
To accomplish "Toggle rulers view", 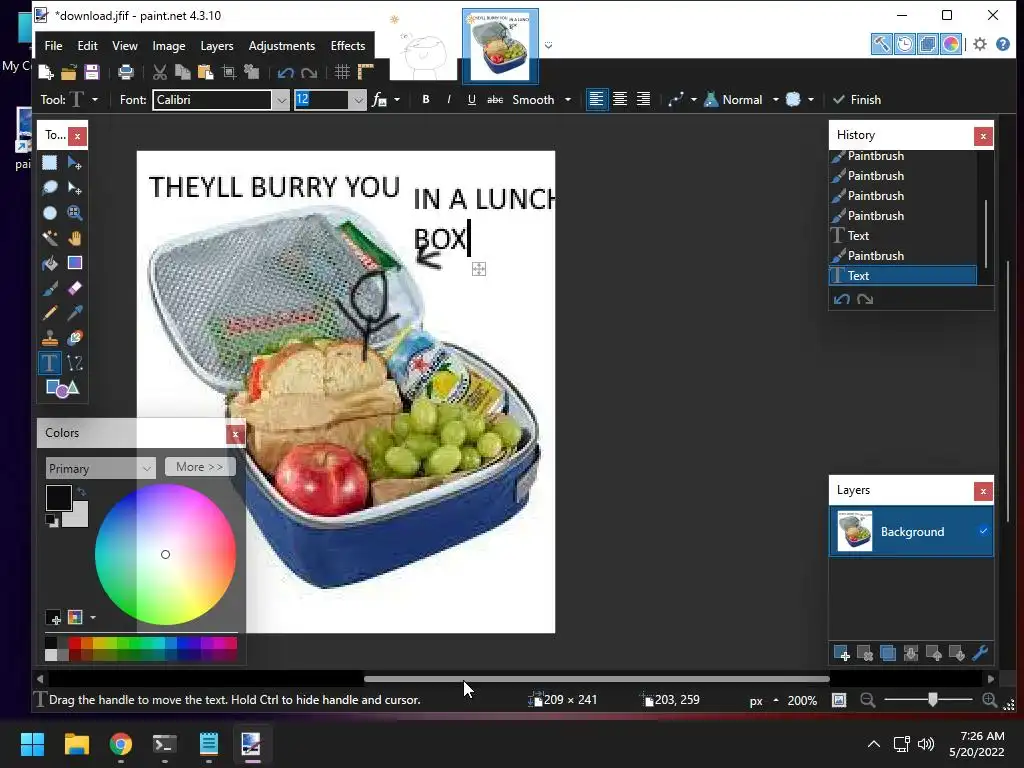I will [366, 72].
